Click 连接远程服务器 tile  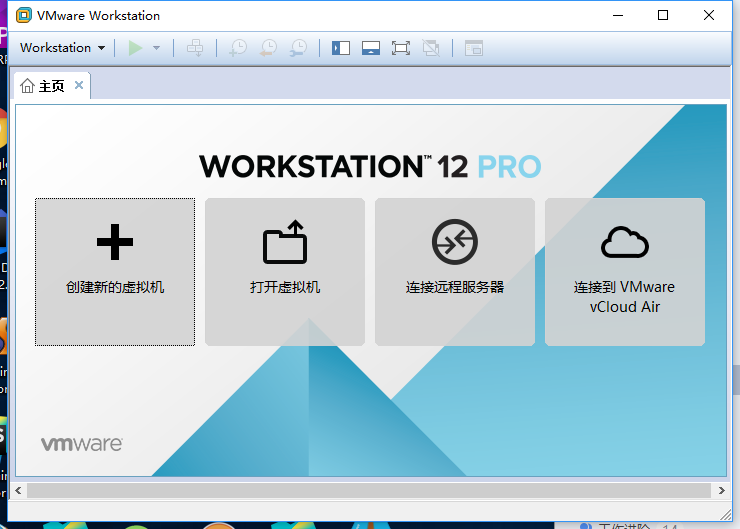coord(455,272)
